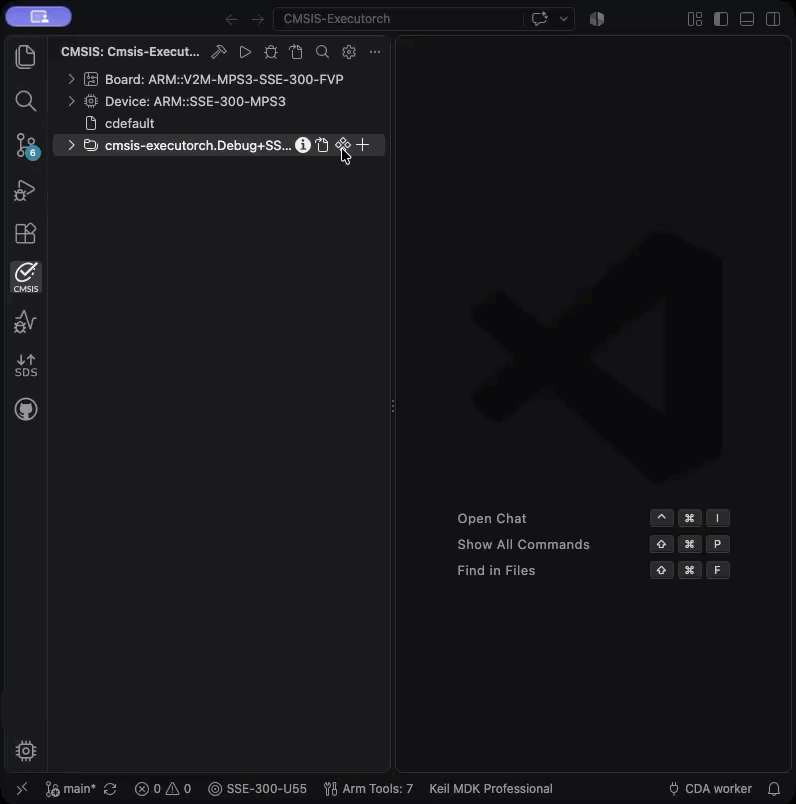The height and width of the screenshot is (804, 796).
Task: Toggle the primary side bar
Action: click(x=721, y=19)
